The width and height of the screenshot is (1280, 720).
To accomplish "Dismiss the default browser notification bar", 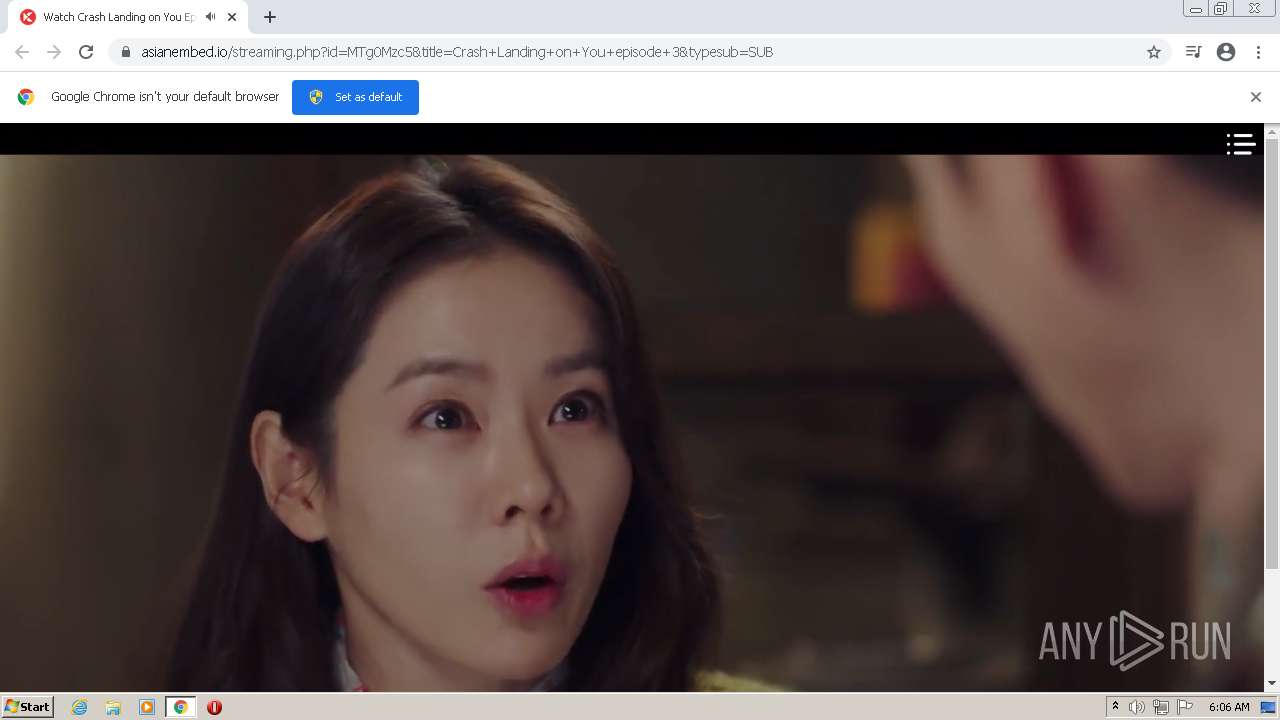I will [x=1256, y=97].
